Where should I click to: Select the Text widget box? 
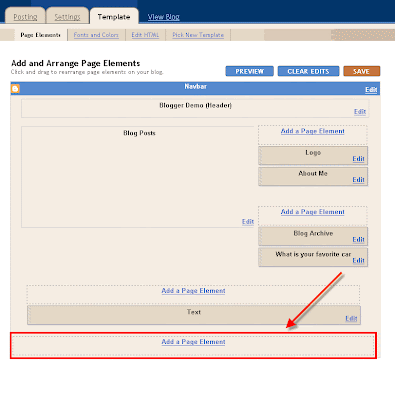194,315
